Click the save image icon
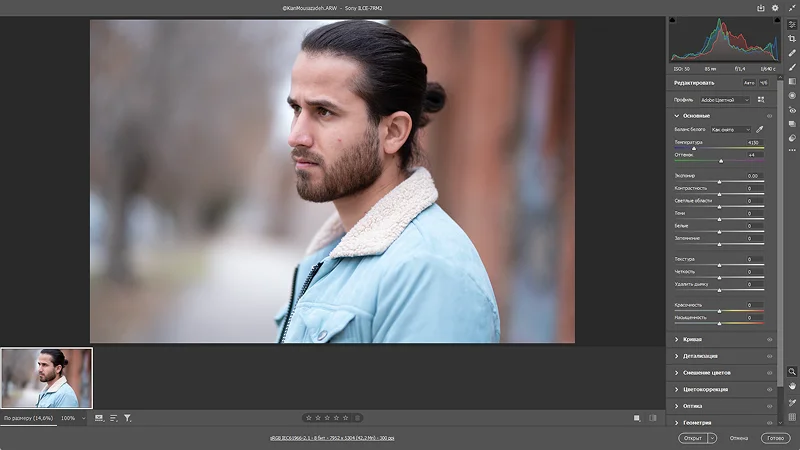This screenshot has height=450, width=800. tap(761, 8)
